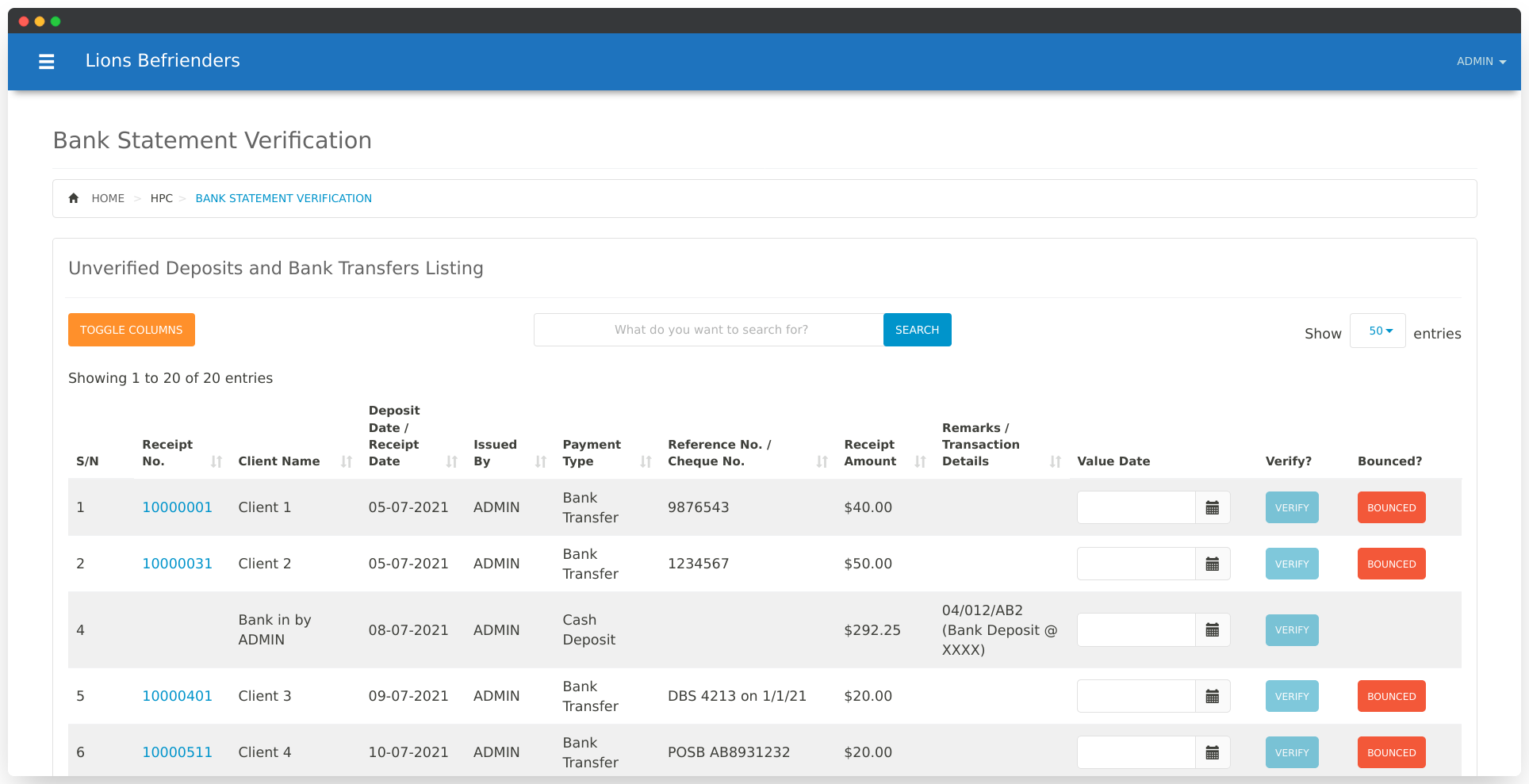
Task: Open receipt link 10000401
Action: [x=177, y=696]
